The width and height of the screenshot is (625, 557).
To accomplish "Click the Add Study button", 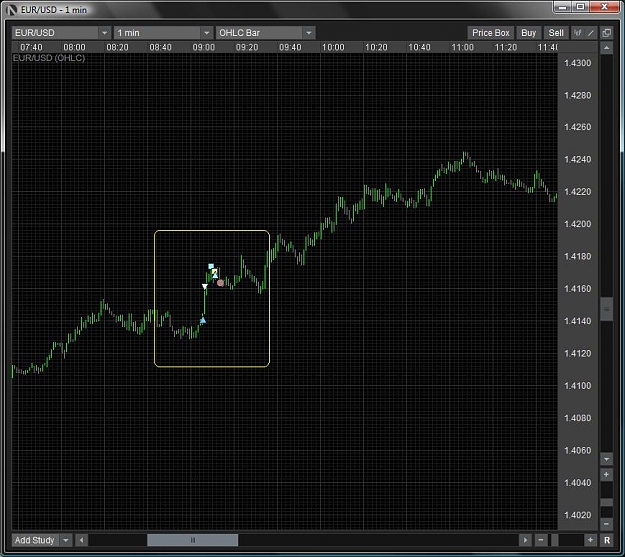I will (x=35, y=540).
